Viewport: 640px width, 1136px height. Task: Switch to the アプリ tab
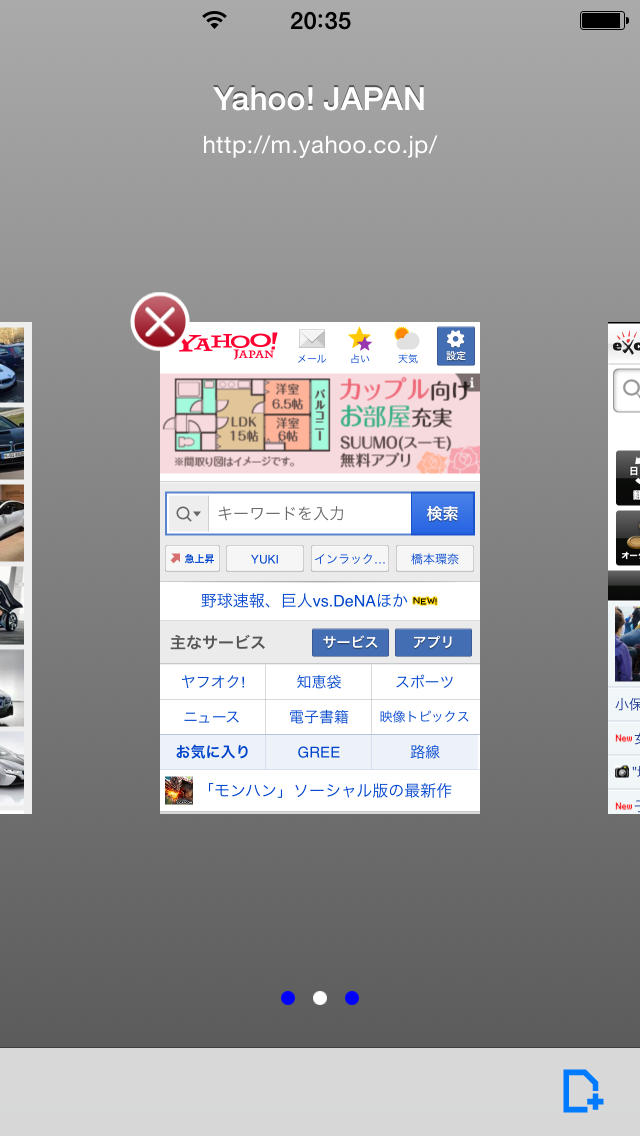[433, 643]
